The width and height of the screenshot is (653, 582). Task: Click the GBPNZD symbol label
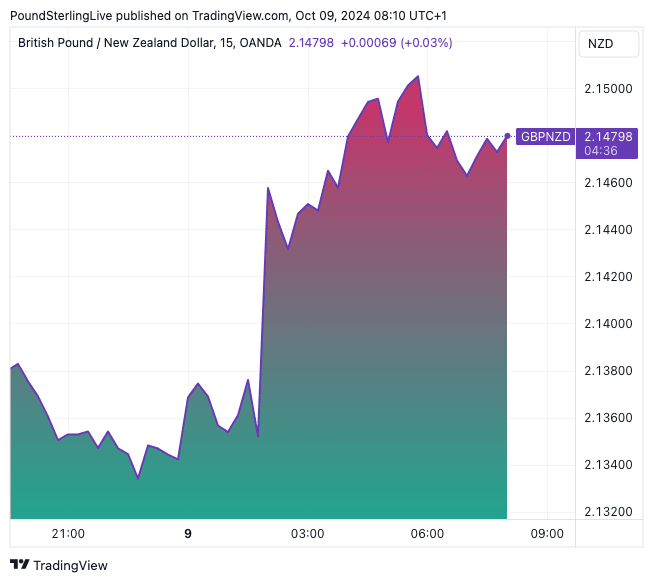(544, 137)
